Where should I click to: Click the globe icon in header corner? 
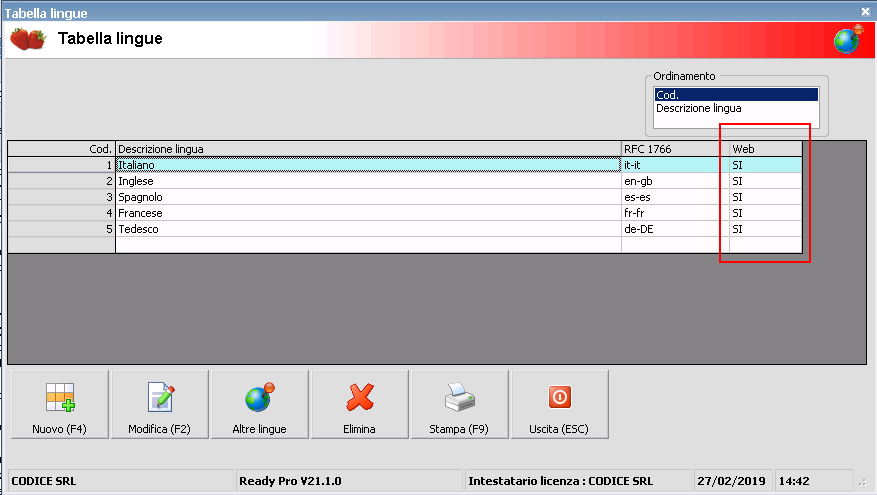click(x=848, y=40)
